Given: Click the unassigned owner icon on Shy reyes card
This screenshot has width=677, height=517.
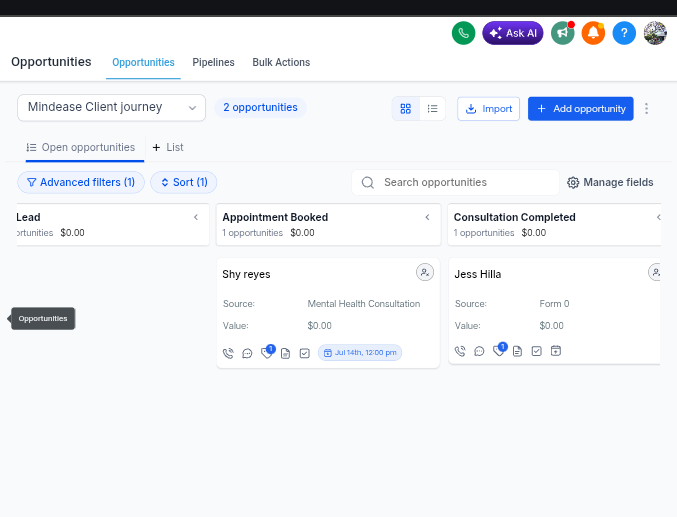Looking at the screenshot, I should [425, 273].
